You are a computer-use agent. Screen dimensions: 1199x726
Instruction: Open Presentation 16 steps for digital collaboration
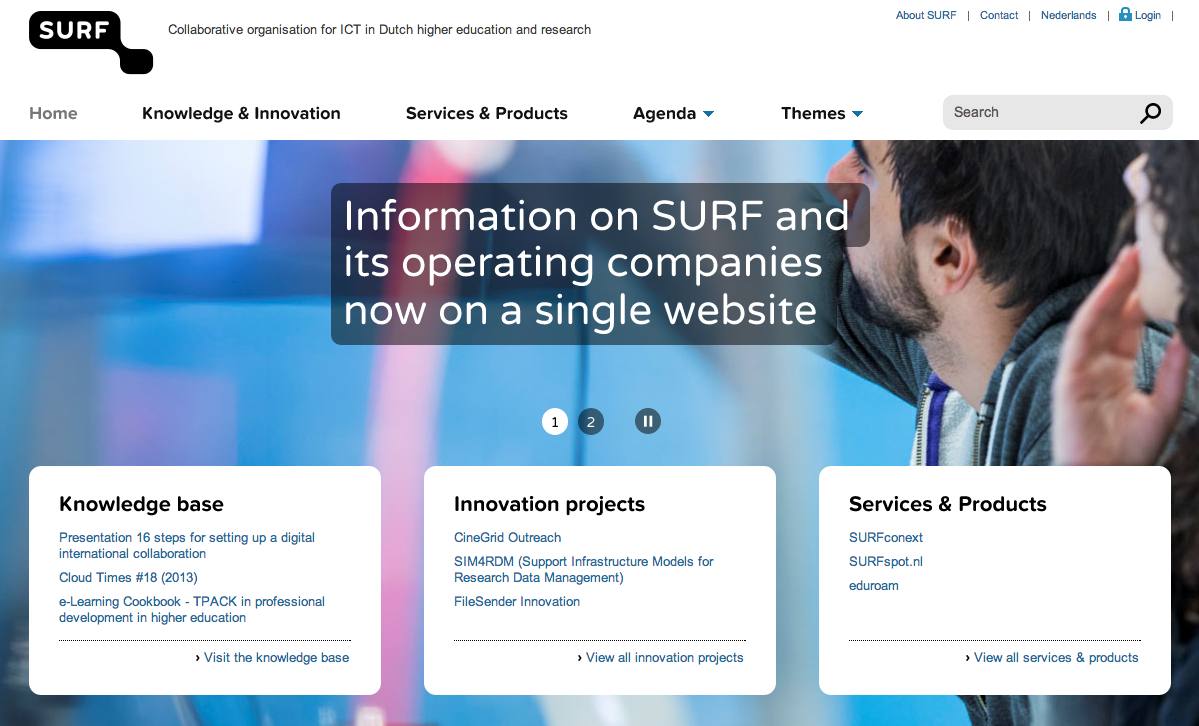(187, 545)
